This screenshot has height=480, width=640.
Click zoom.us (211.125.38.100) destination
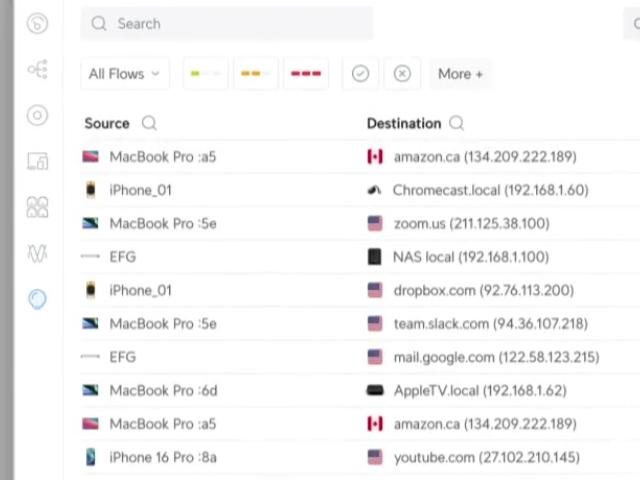[x=471, y=224]
